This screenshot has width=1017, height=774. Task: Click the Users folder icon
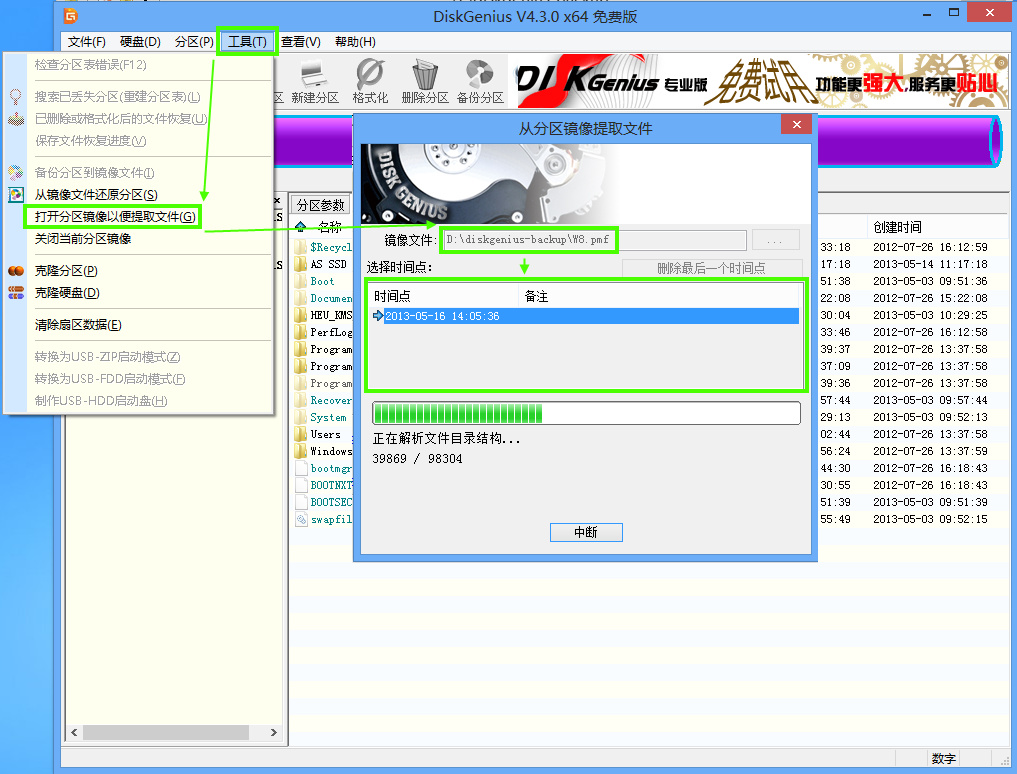tap(300, 434)
